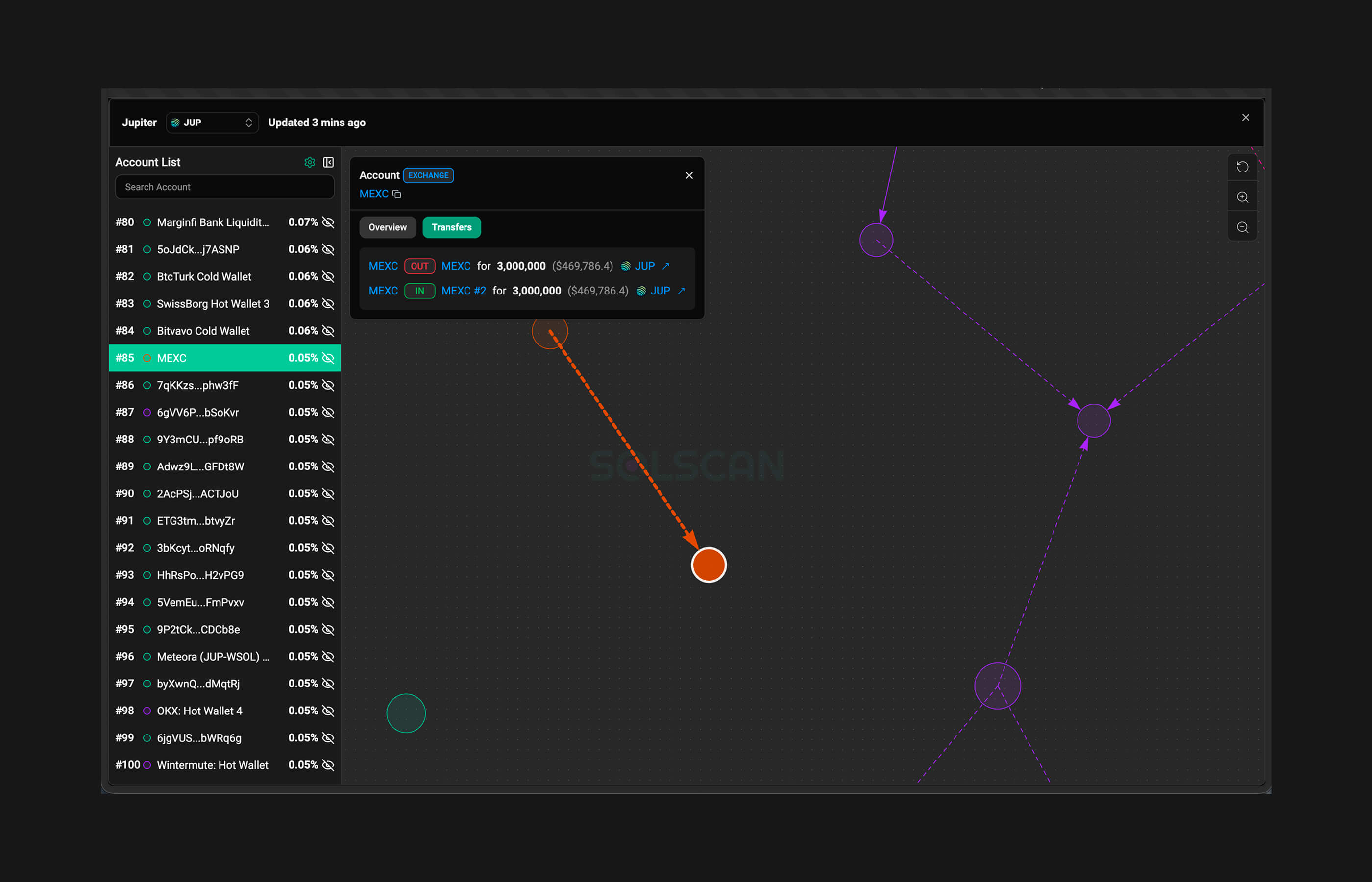Image resolution: width=1372 pixels, height=882 pixels.
Task: Toggle visibility of 7qKKzs...phw3fF
Action: coord(328,385)
